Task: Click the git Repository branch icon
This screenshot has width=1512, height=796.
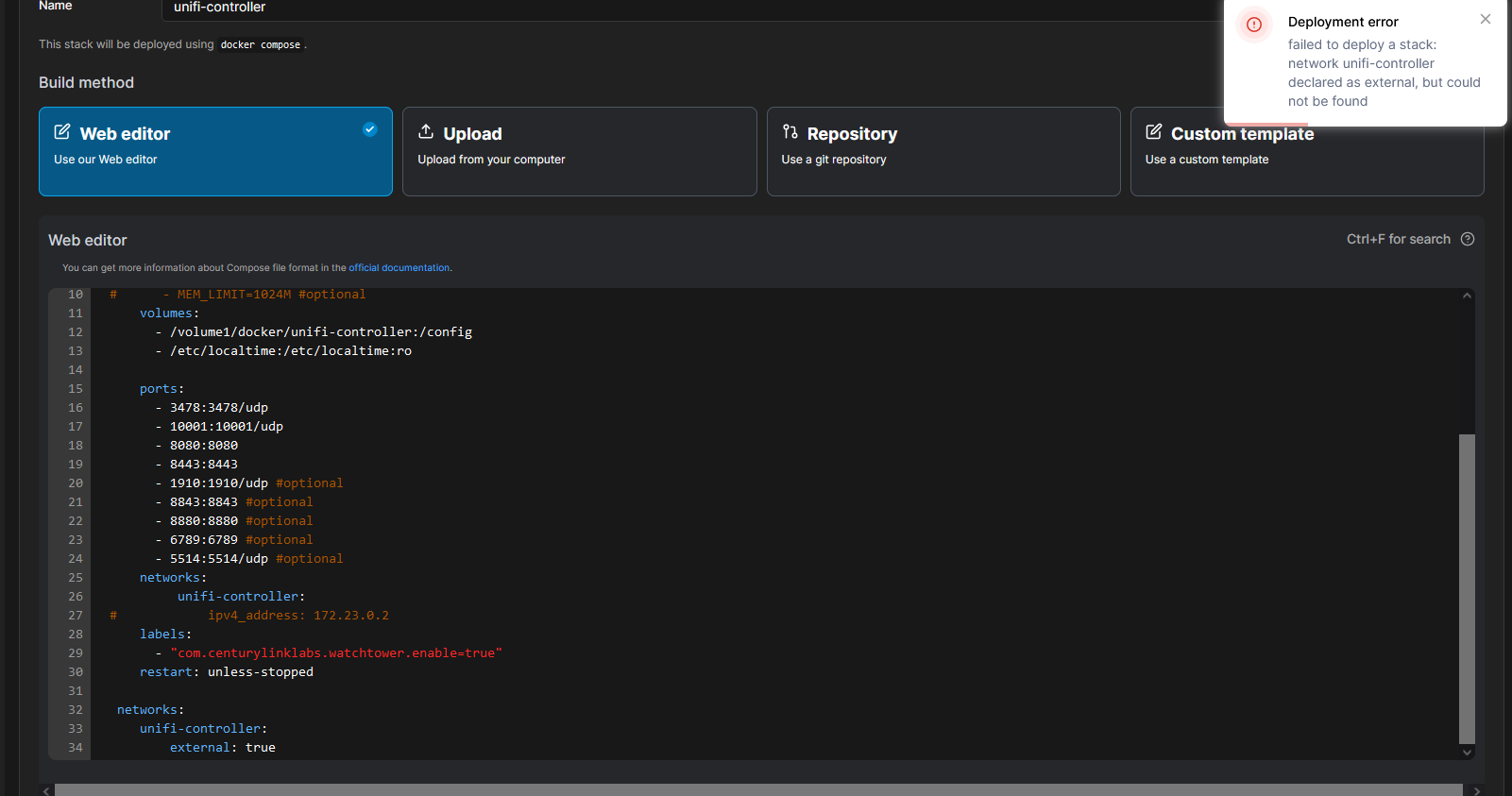Action: [x=790, y=132]
